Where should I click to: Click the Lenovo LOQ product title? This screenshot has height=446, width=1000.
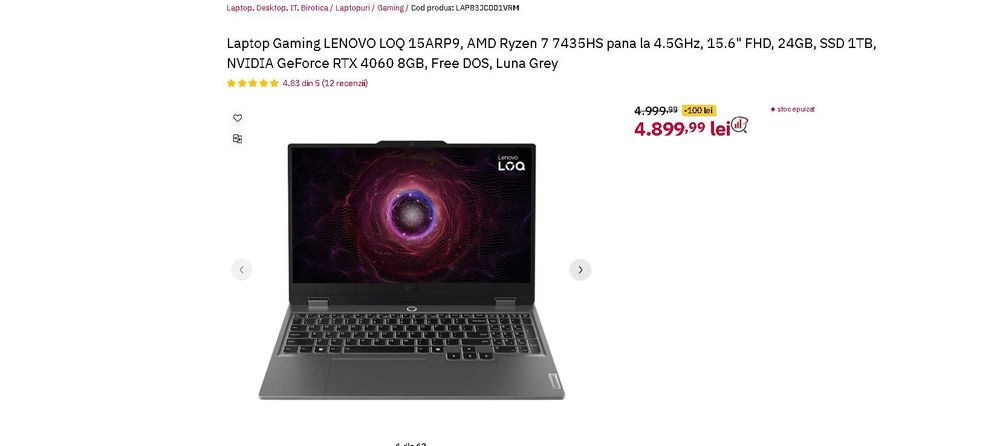(552, 53)
